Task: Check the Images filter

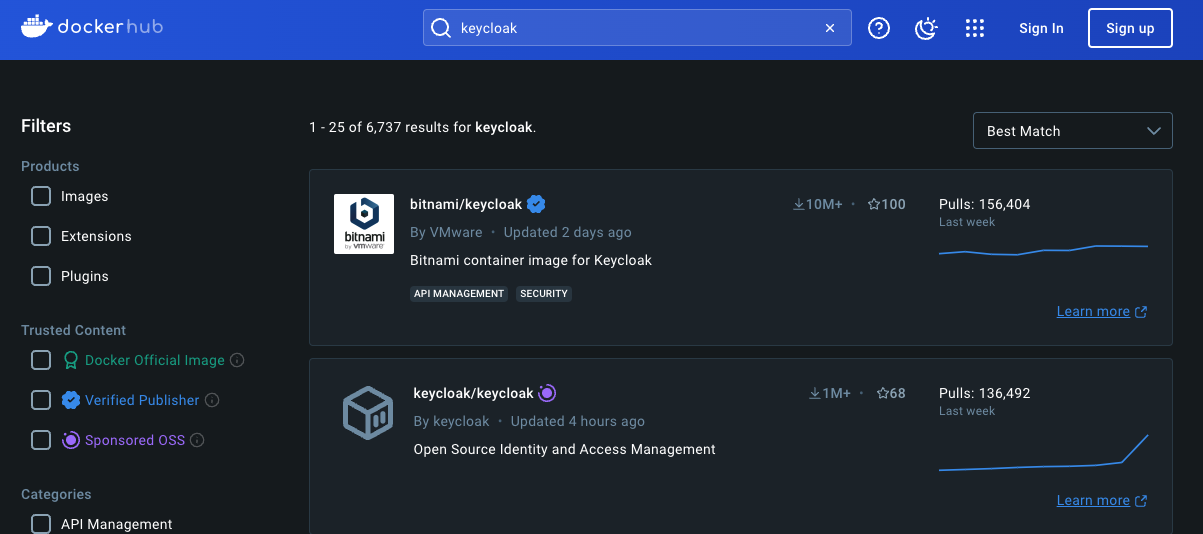Action: (41, 196)
